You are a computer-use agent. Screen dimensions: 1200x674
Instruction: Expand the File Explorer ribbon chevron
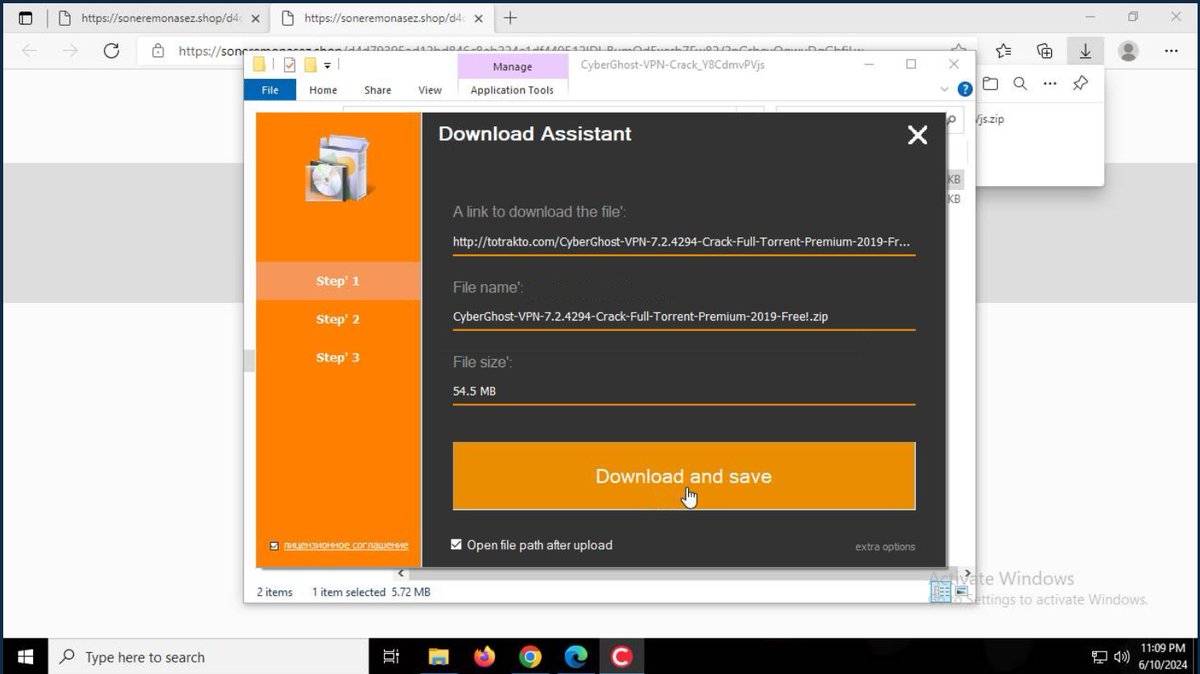tap(946, 89)
